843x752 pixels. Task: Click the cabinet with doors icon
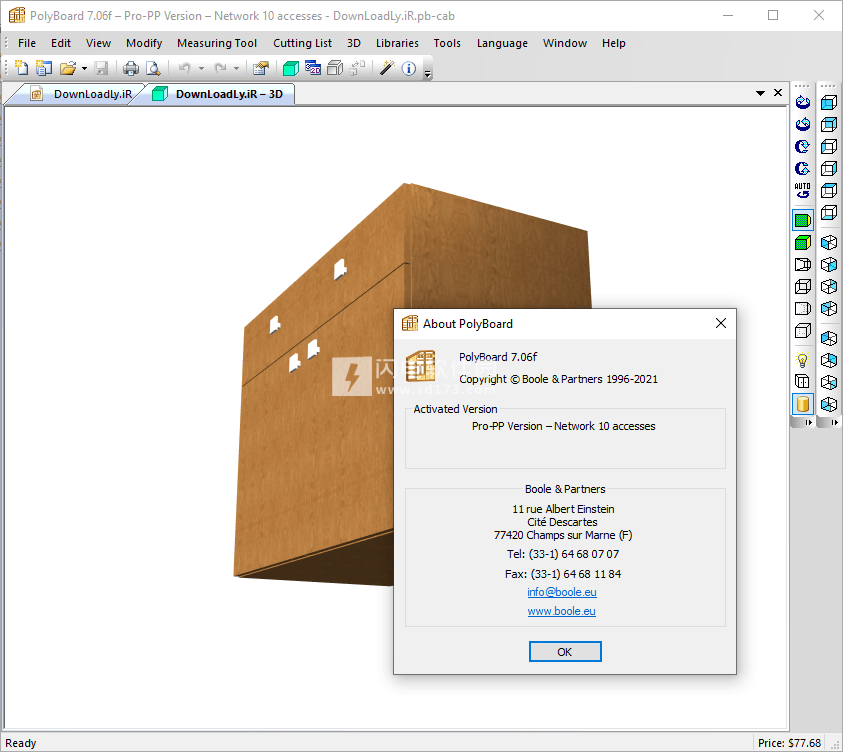[x=803, y=382]
